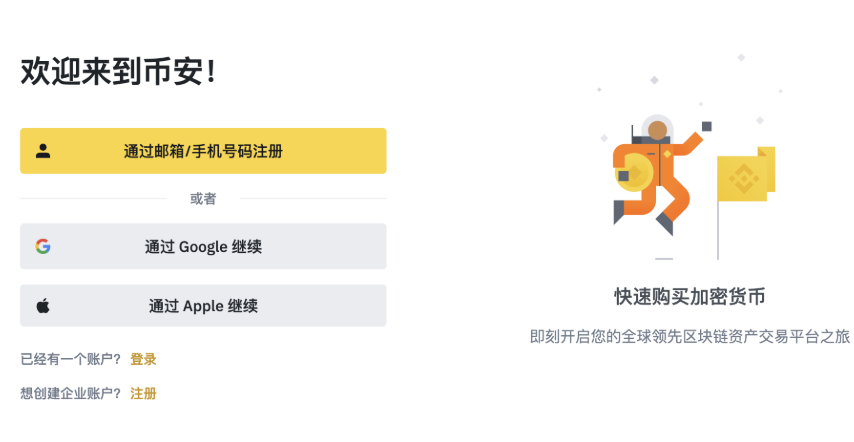
Task: Click the 想创建企业账户？ text
Action: 71,393
